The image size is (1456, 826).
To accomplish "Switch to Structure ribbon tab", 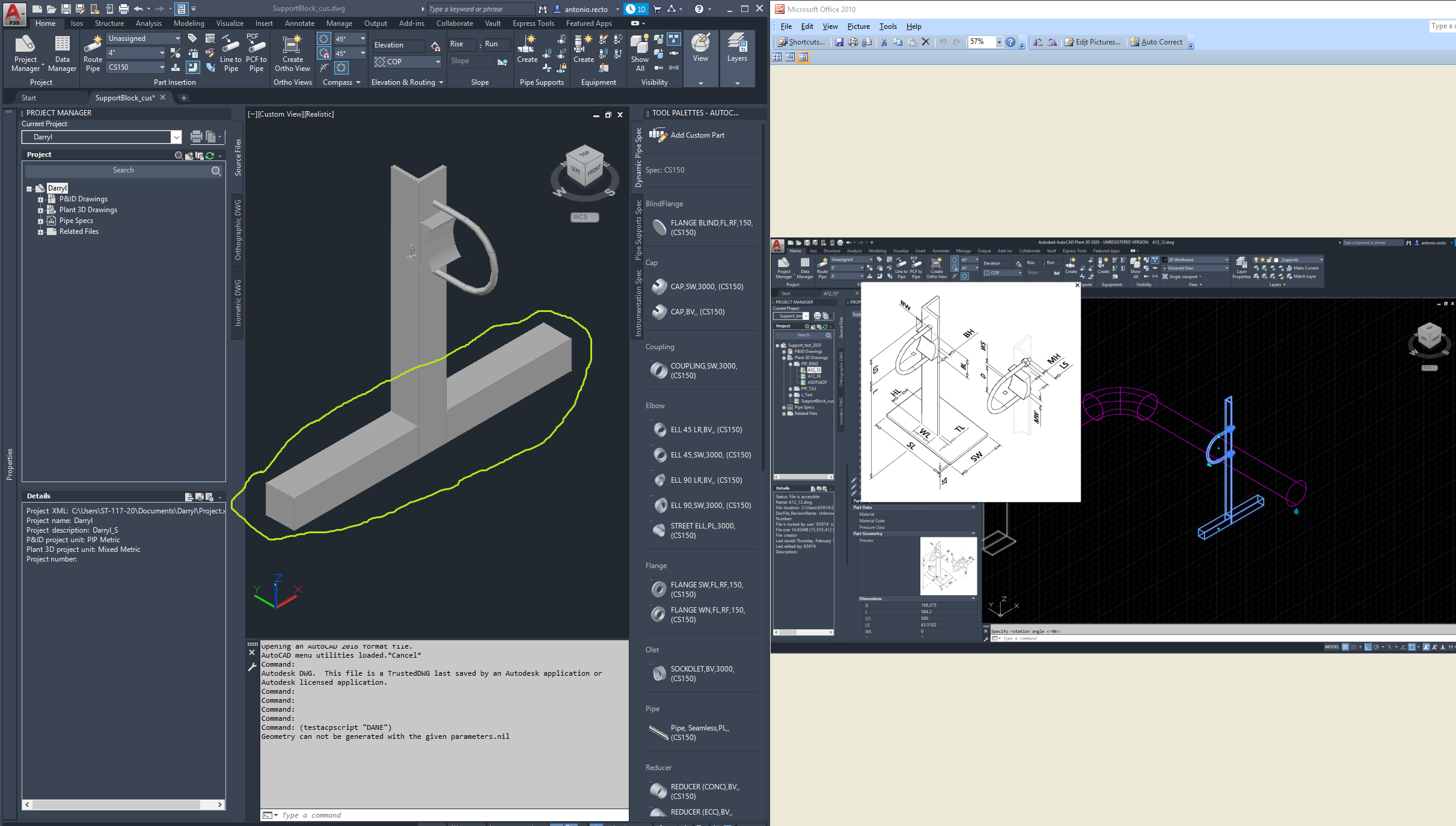I will point(109,23).
